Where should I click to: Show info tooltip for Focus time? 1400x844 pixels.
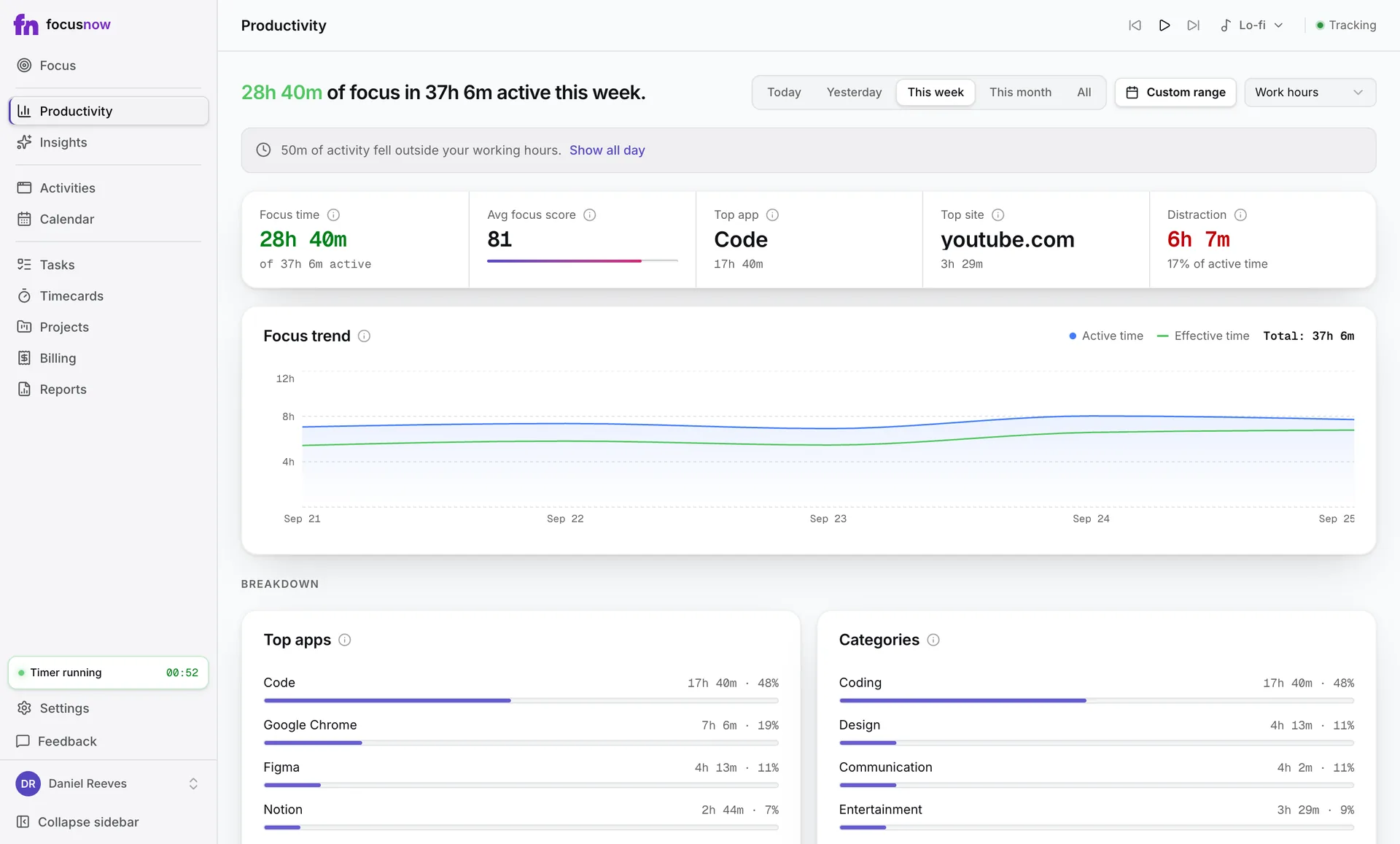tap(333, 215)
